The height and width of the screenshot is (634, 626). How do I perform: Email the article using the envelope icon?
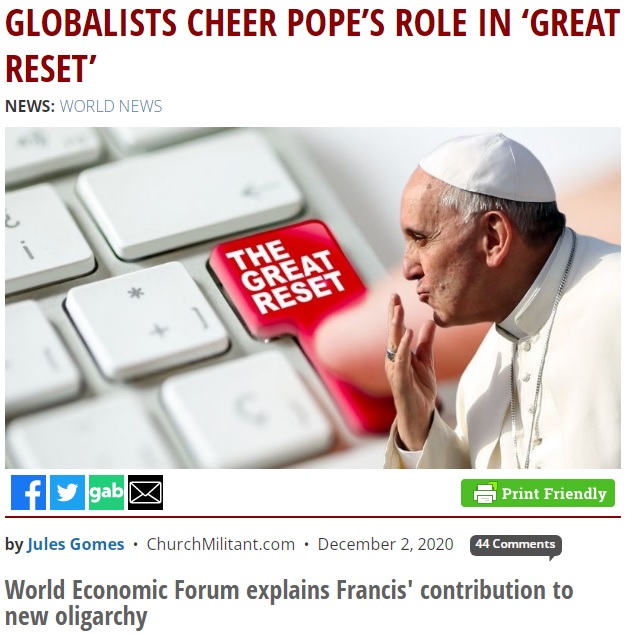[x=146, y=492]
